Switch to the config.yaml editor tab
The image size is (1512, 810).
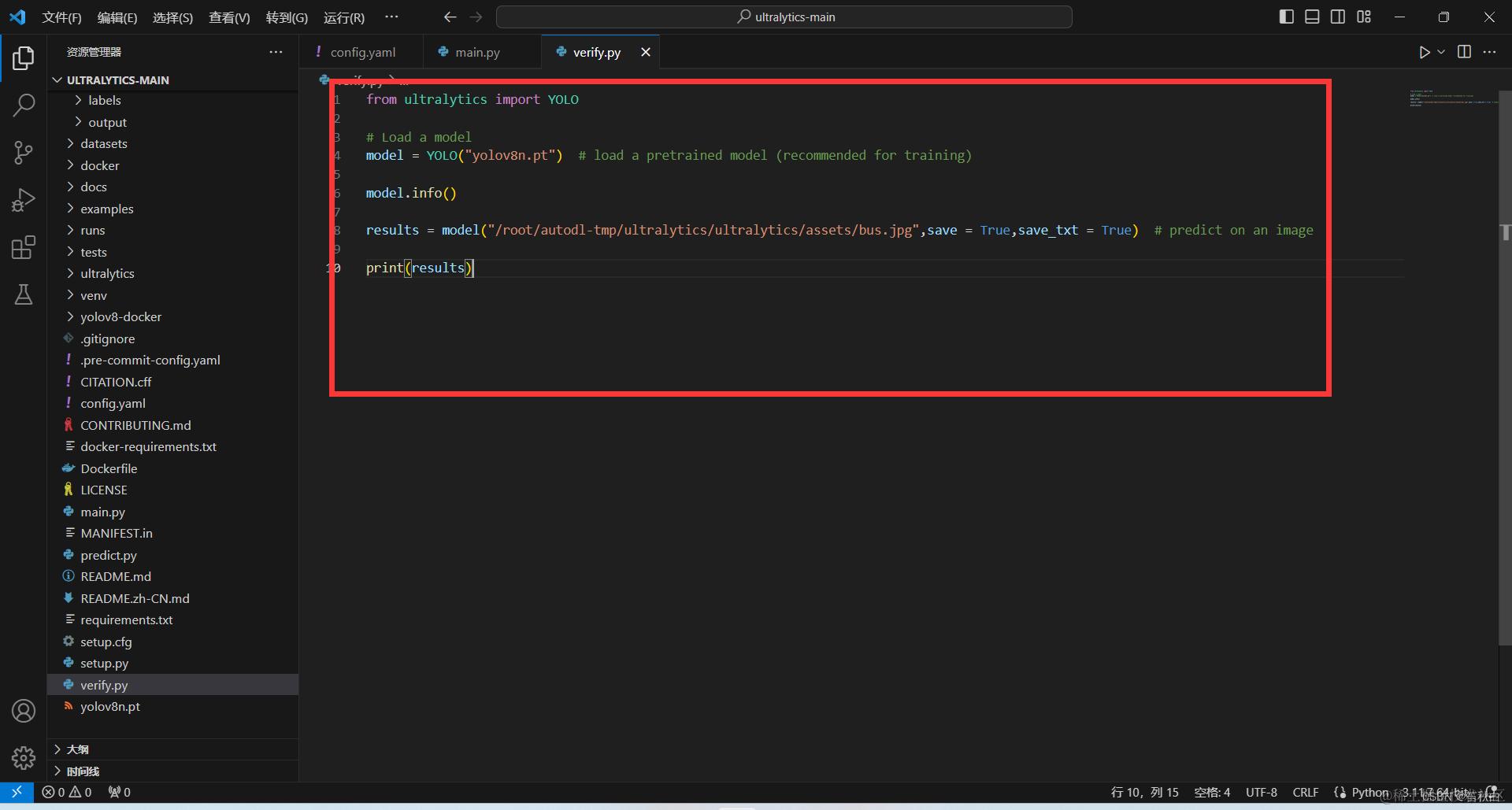click(x=361, y=52)
